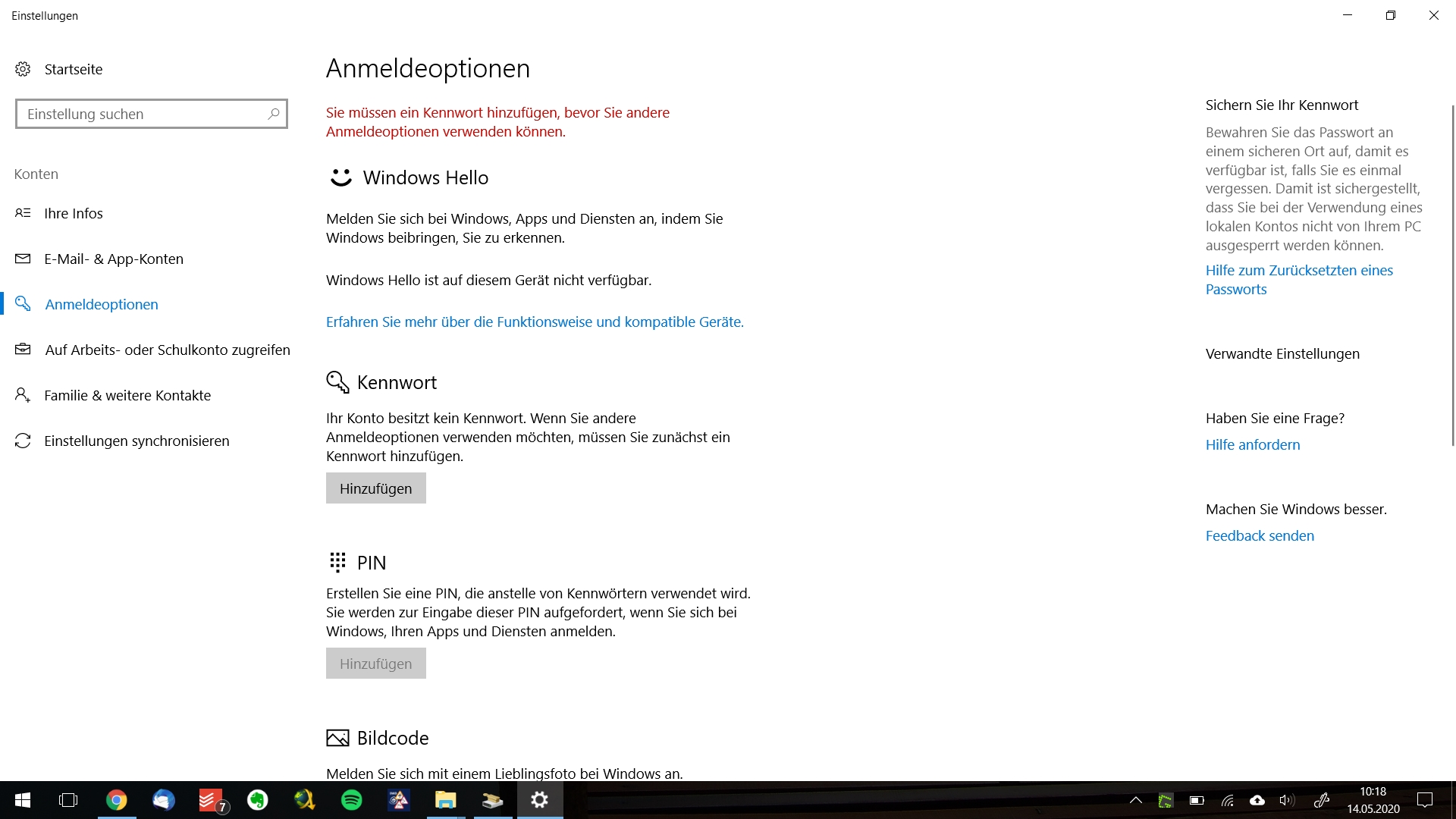The width and height of the screenshot is (1456, 819).
Task: Go to Familie & weitere Kontakte
Action: click(x=127, y=395)
